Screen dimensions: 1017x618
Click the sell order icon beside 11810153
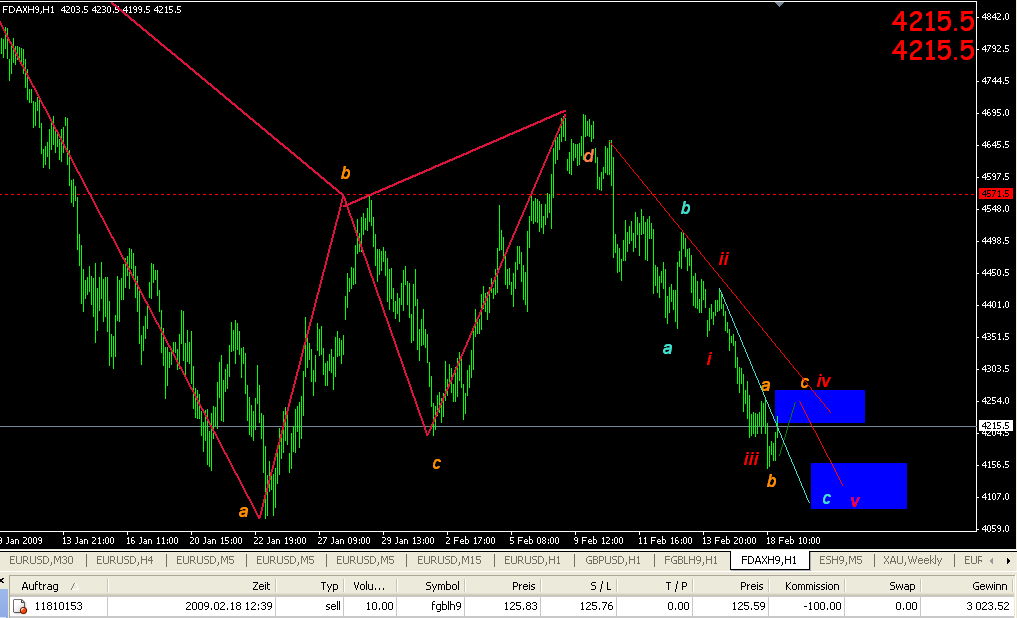(x=20, y=607)
